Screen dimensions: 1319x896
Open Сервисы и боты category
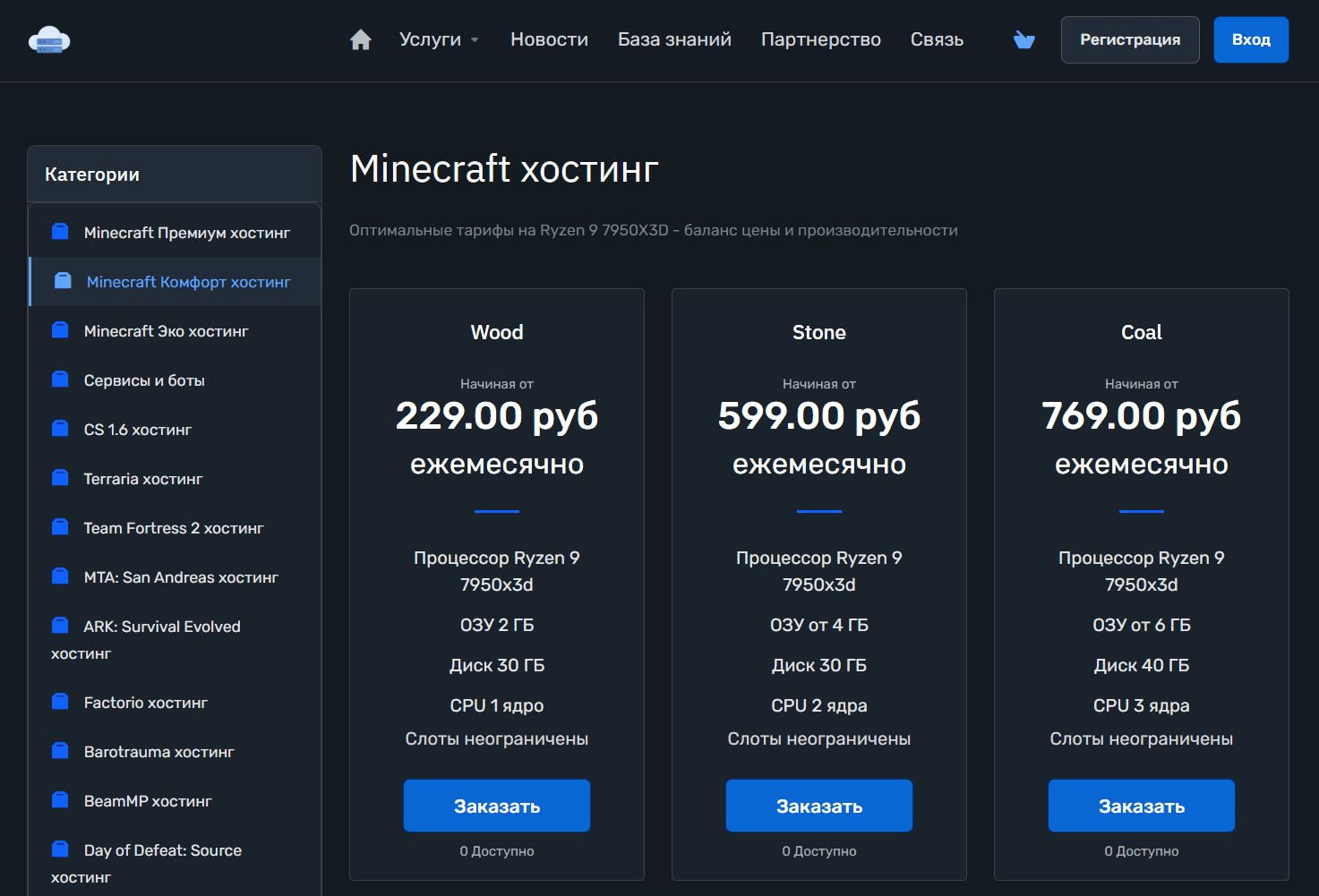175,380
